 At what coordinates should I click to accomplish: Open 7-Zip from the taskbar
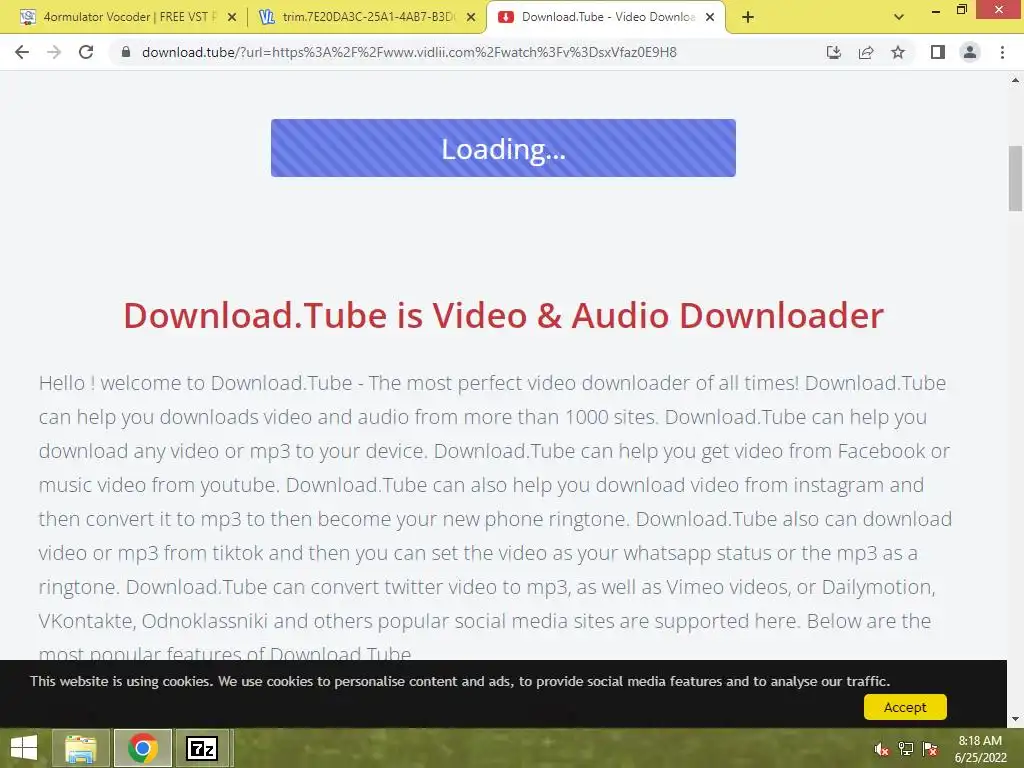click(x=202, y=748)
